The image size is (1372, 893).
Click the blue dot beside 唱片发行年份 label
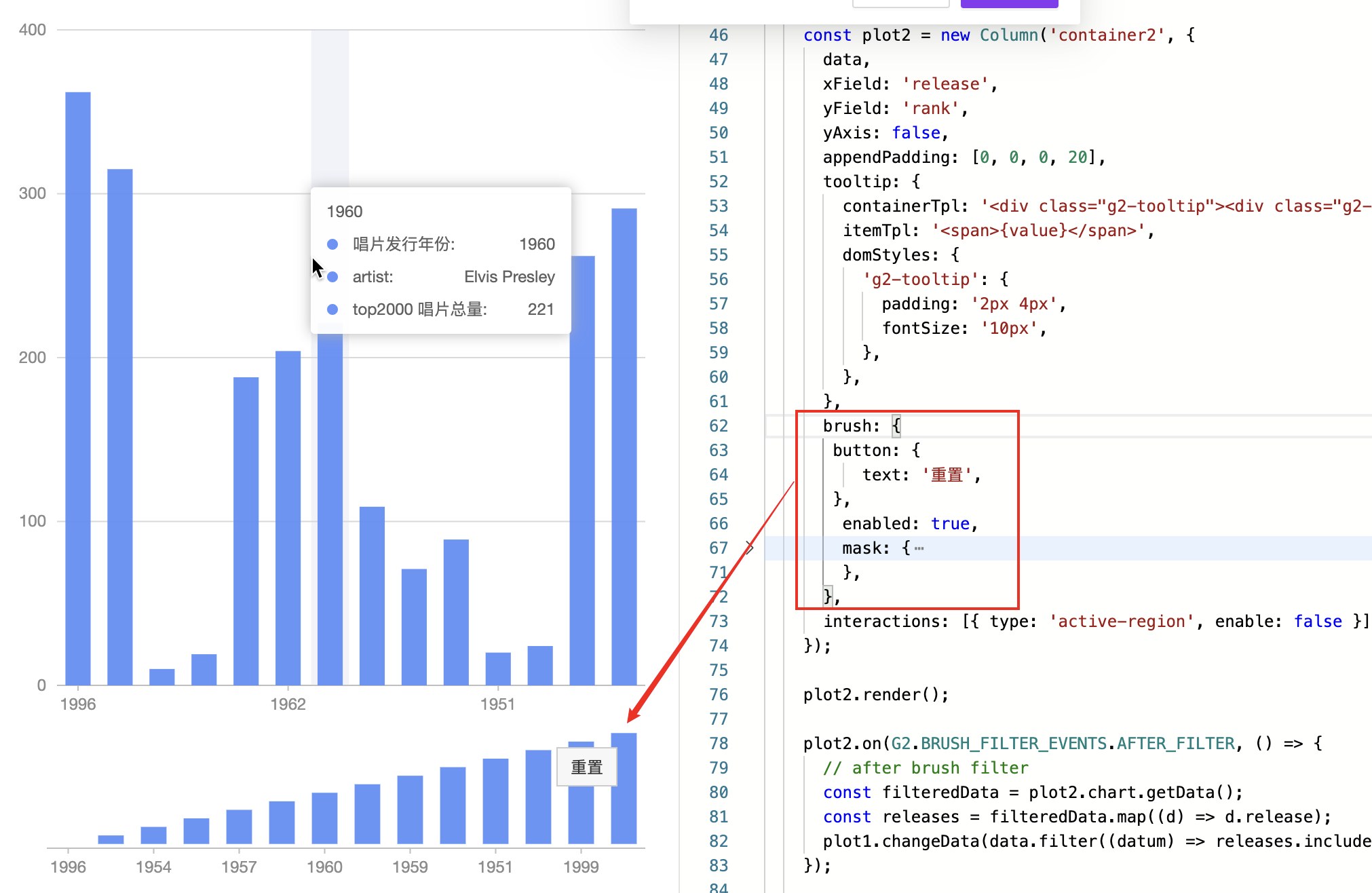pos(332,244)
